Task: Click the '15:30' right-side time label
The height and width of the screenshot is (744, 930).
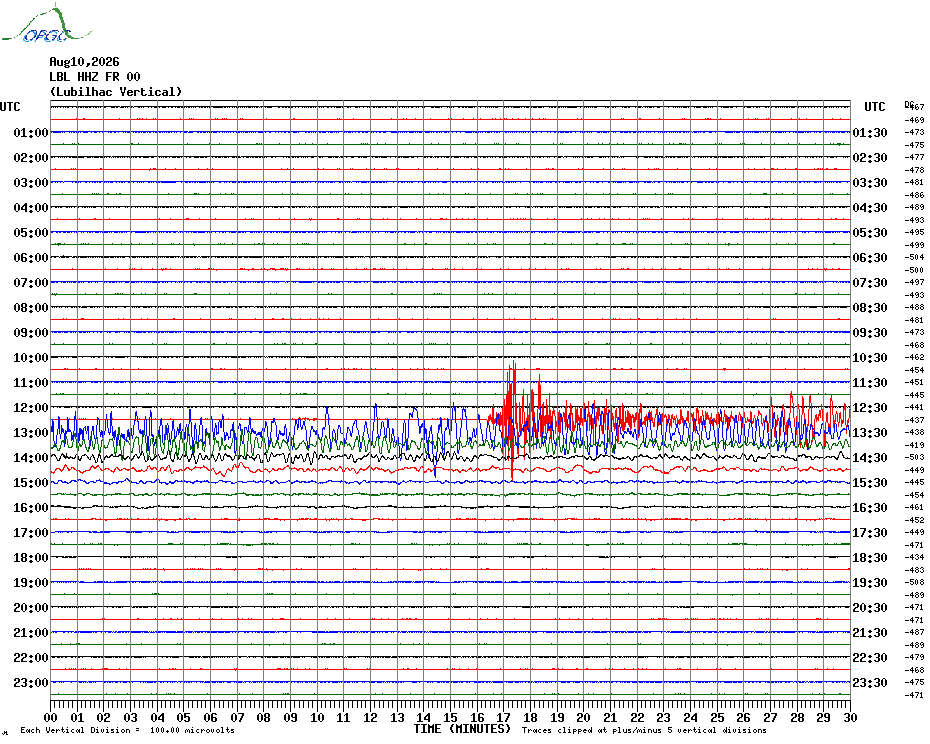Action: (870, 483)
